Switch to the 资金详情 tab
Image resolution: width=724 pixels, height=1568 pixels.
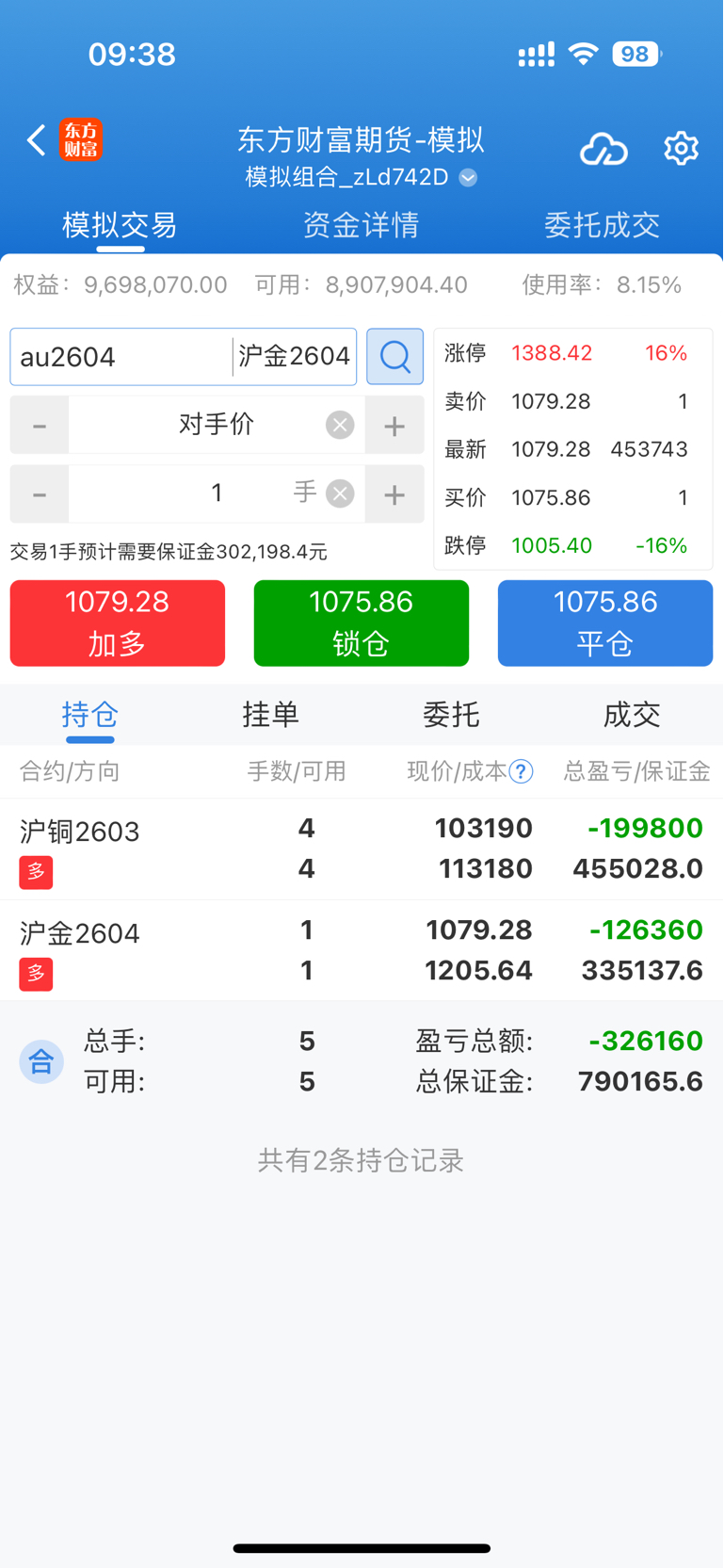[x=361, y=225]
